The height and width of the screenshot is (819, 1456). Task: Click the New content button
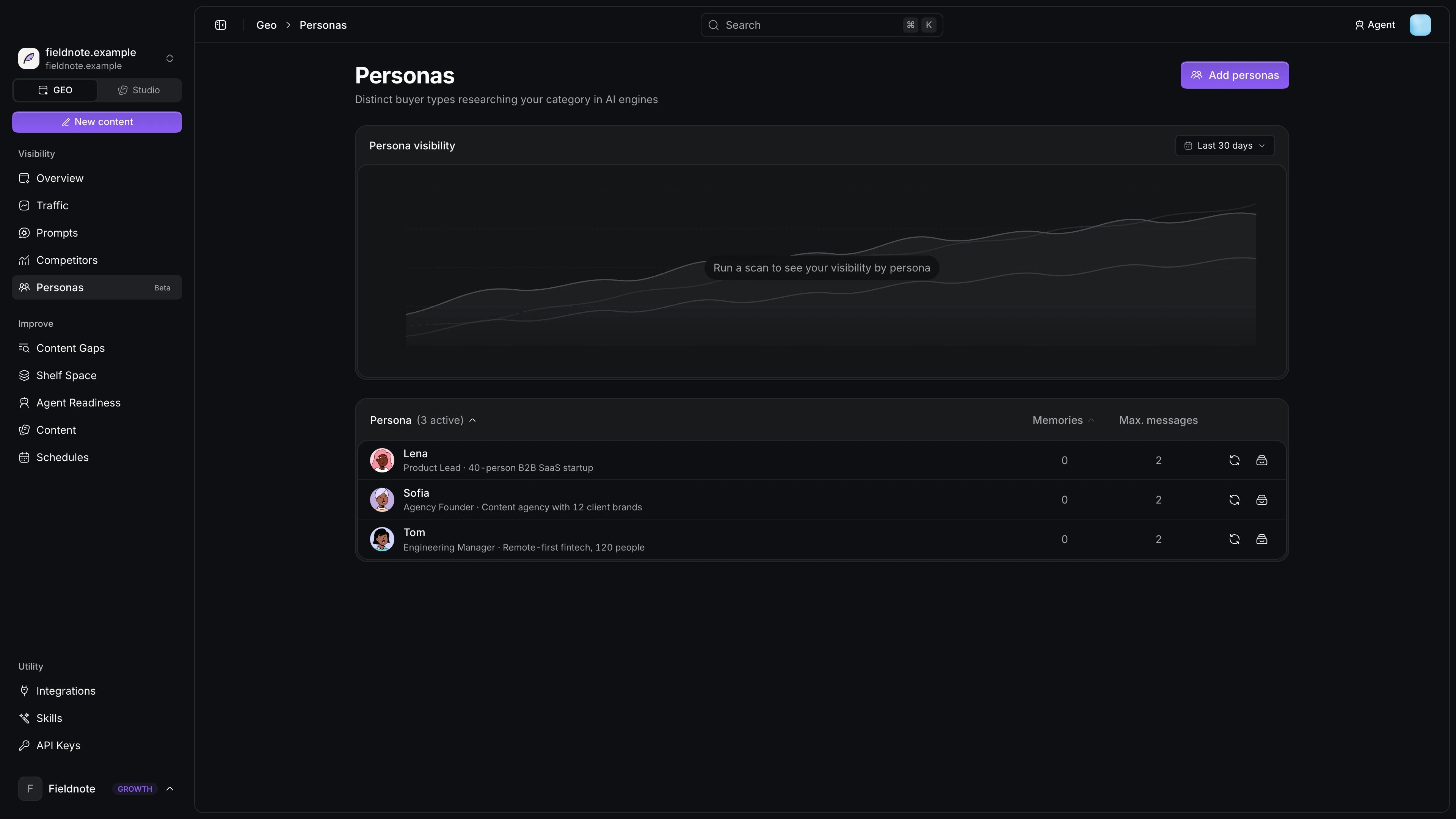point(97,122)
